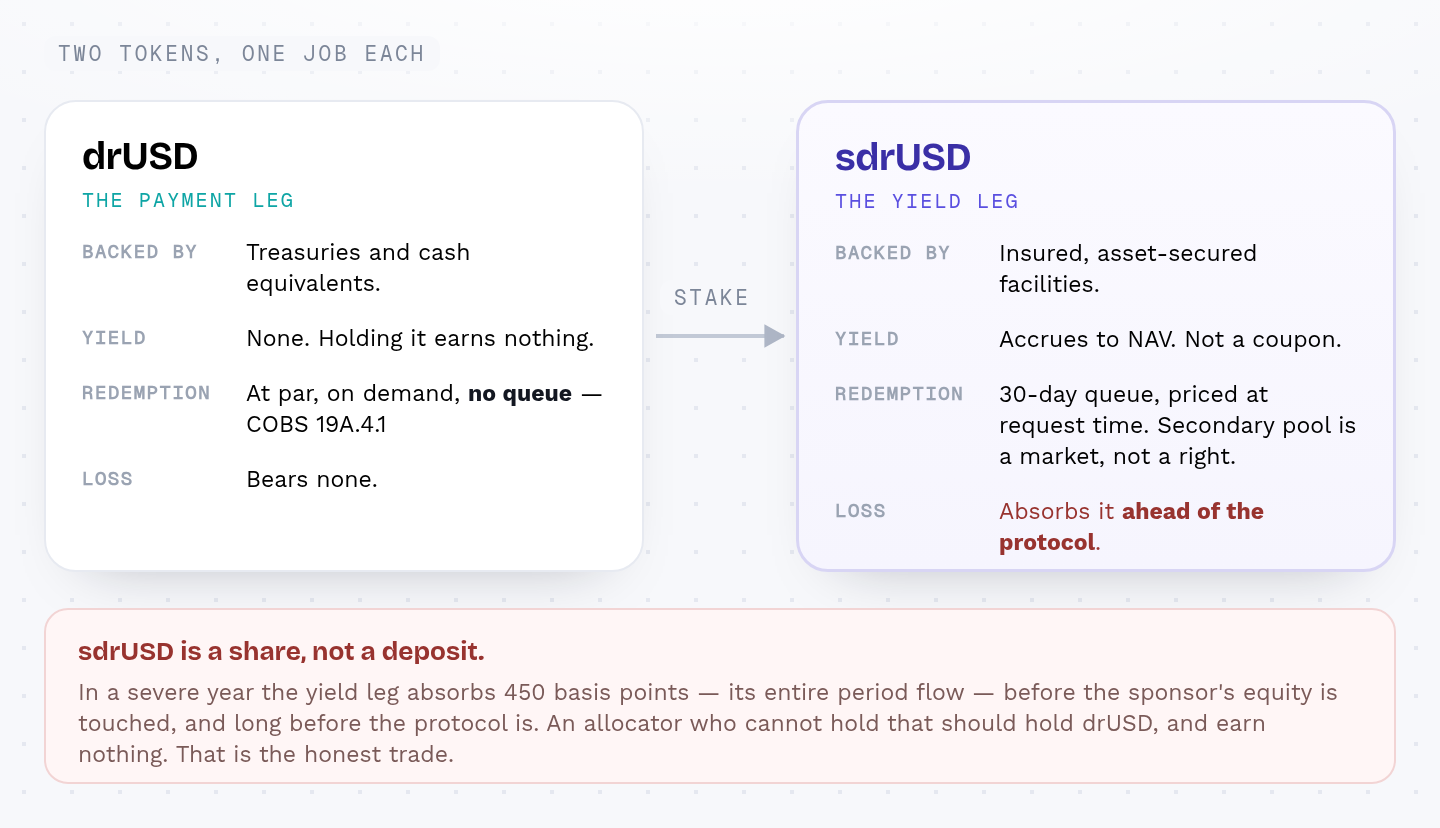The image size is (1440, 828).
Task: Click sdrUSD 'BACKED BY' label
Action: point(893,253)
